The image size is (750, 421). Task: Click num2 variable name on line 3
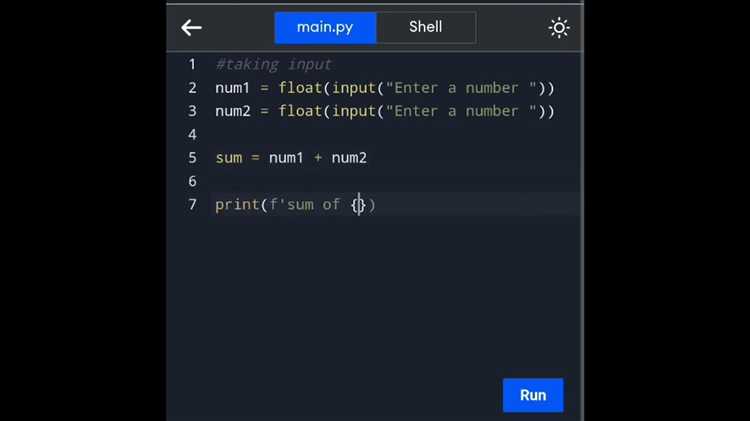(x=233, y=111)
